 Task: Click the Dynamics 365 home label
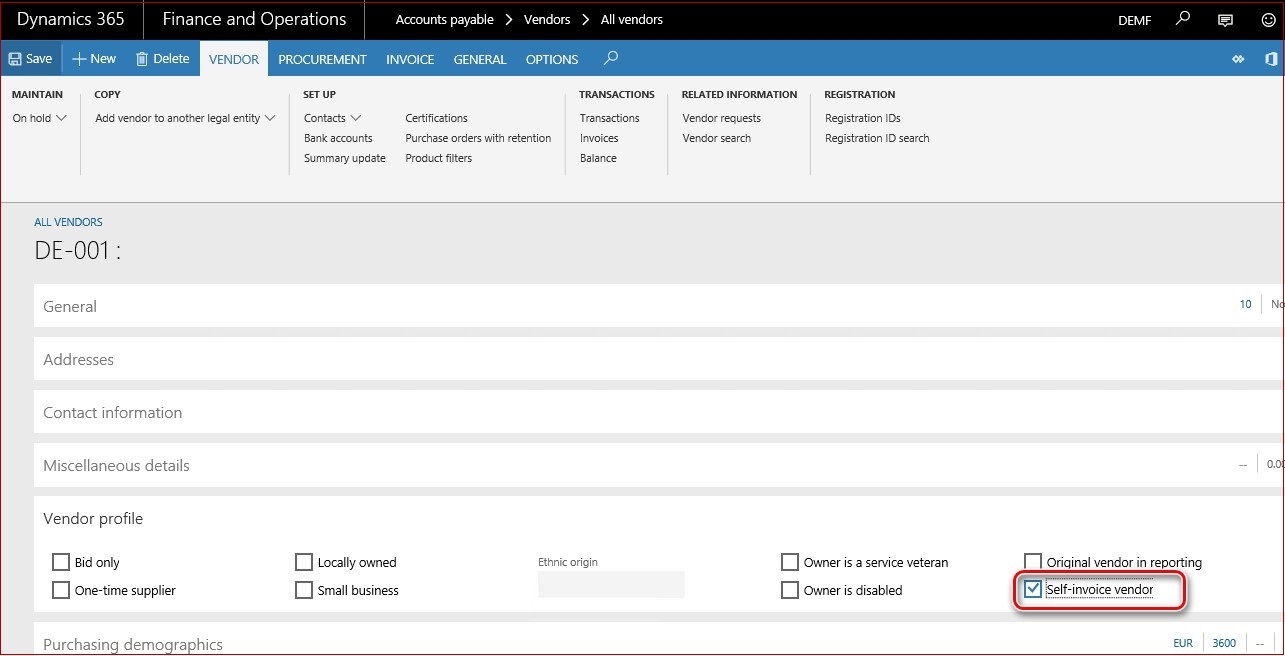click(71, 19)
